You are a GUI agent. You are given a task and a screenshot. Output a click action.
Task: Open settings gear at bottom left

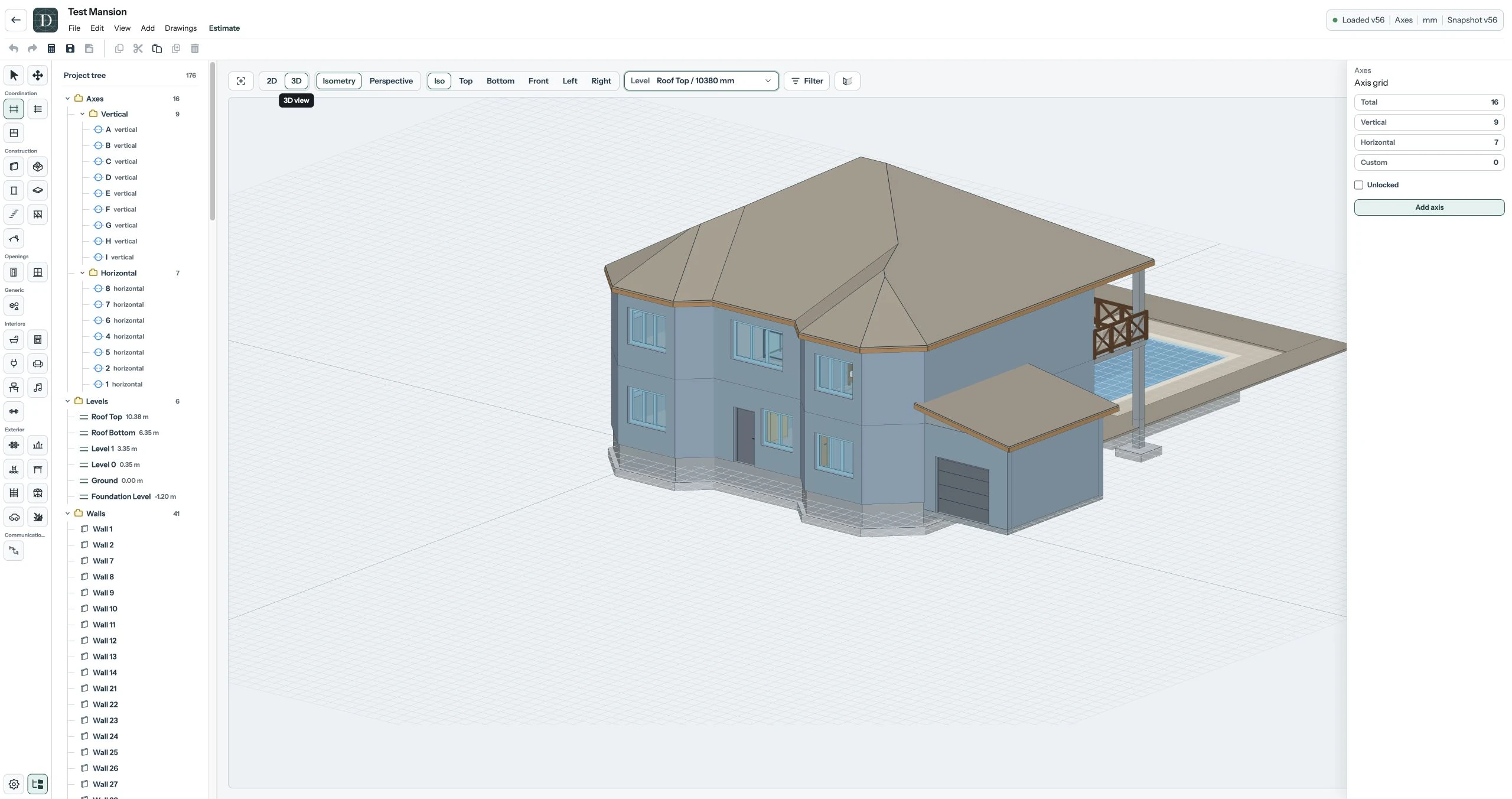[x=14, y=784]
